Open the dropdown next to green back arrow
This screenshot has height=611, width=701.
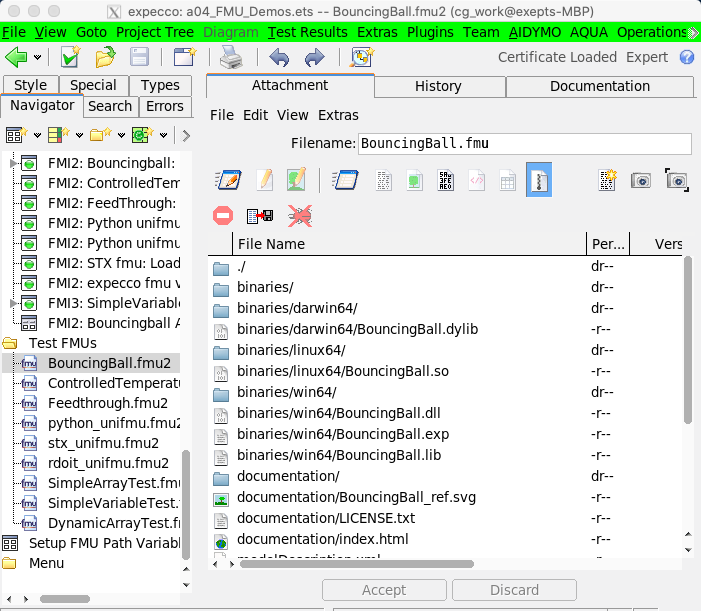38,57
